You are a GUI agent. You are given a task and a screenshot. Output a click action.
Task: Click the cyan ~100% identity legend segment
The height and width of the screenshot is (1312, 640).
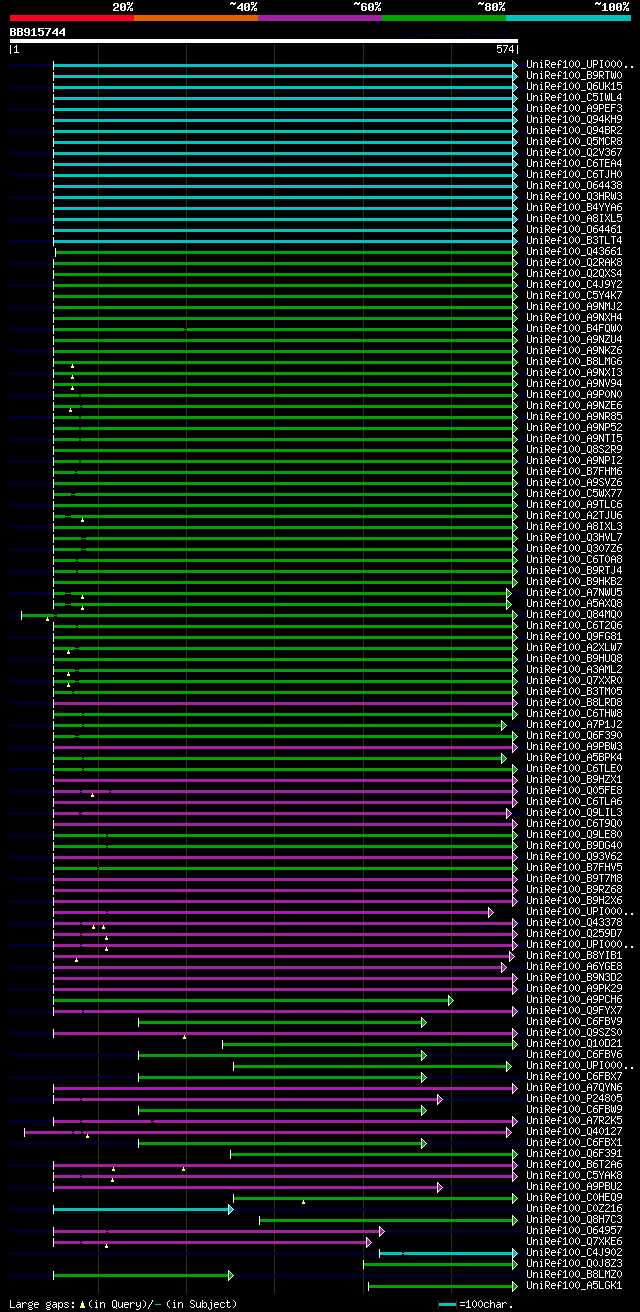tap(568, 18)
